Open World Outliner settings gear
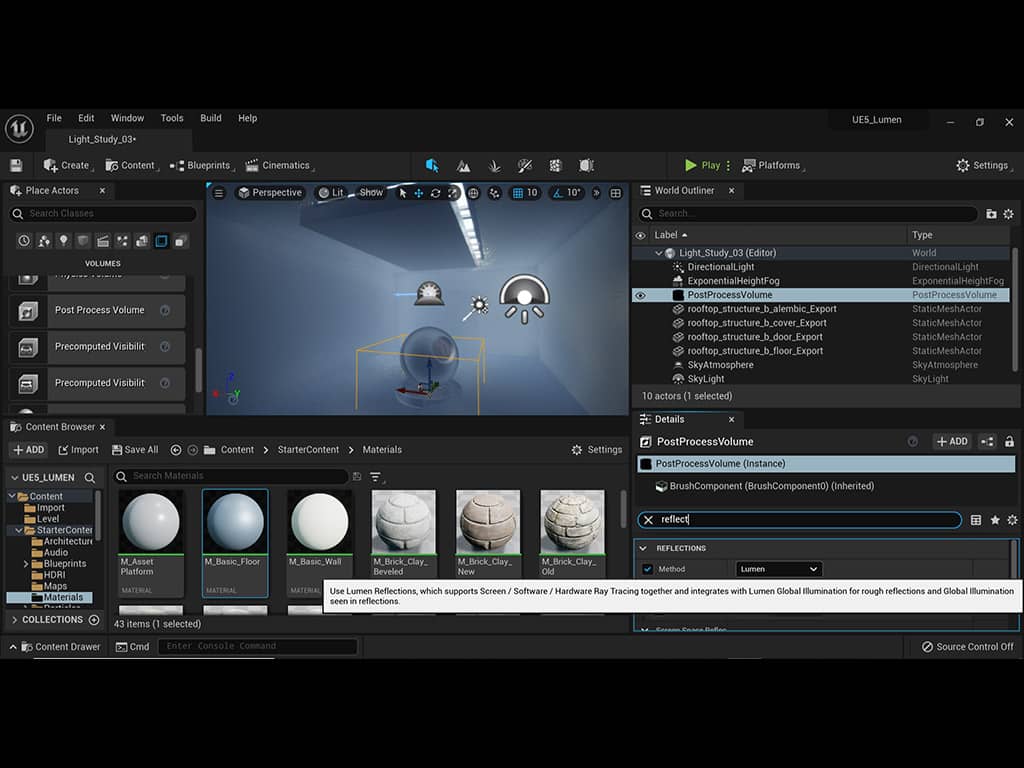 1008,214
